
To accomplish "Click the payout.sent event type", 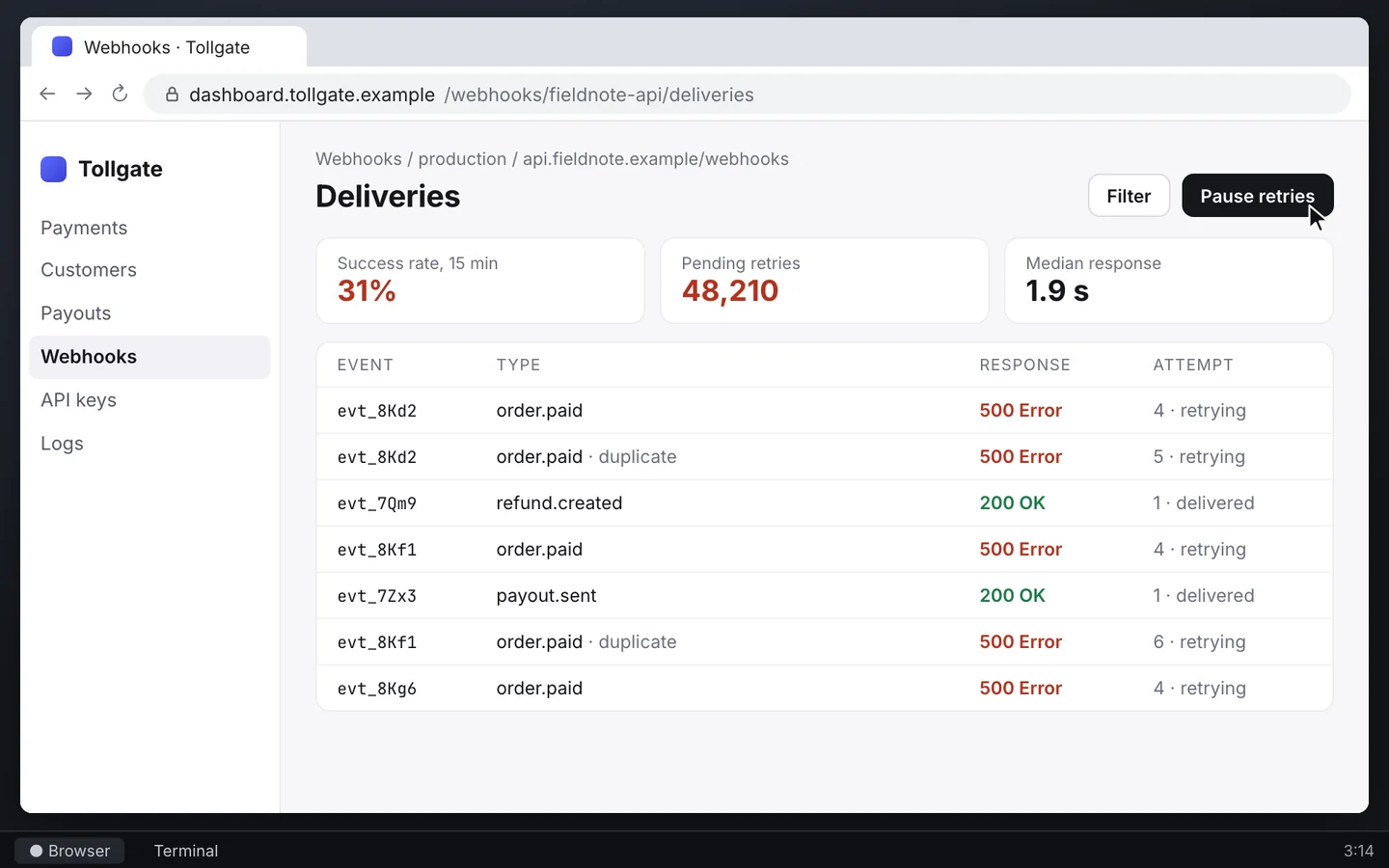I will tap(546, 596).
